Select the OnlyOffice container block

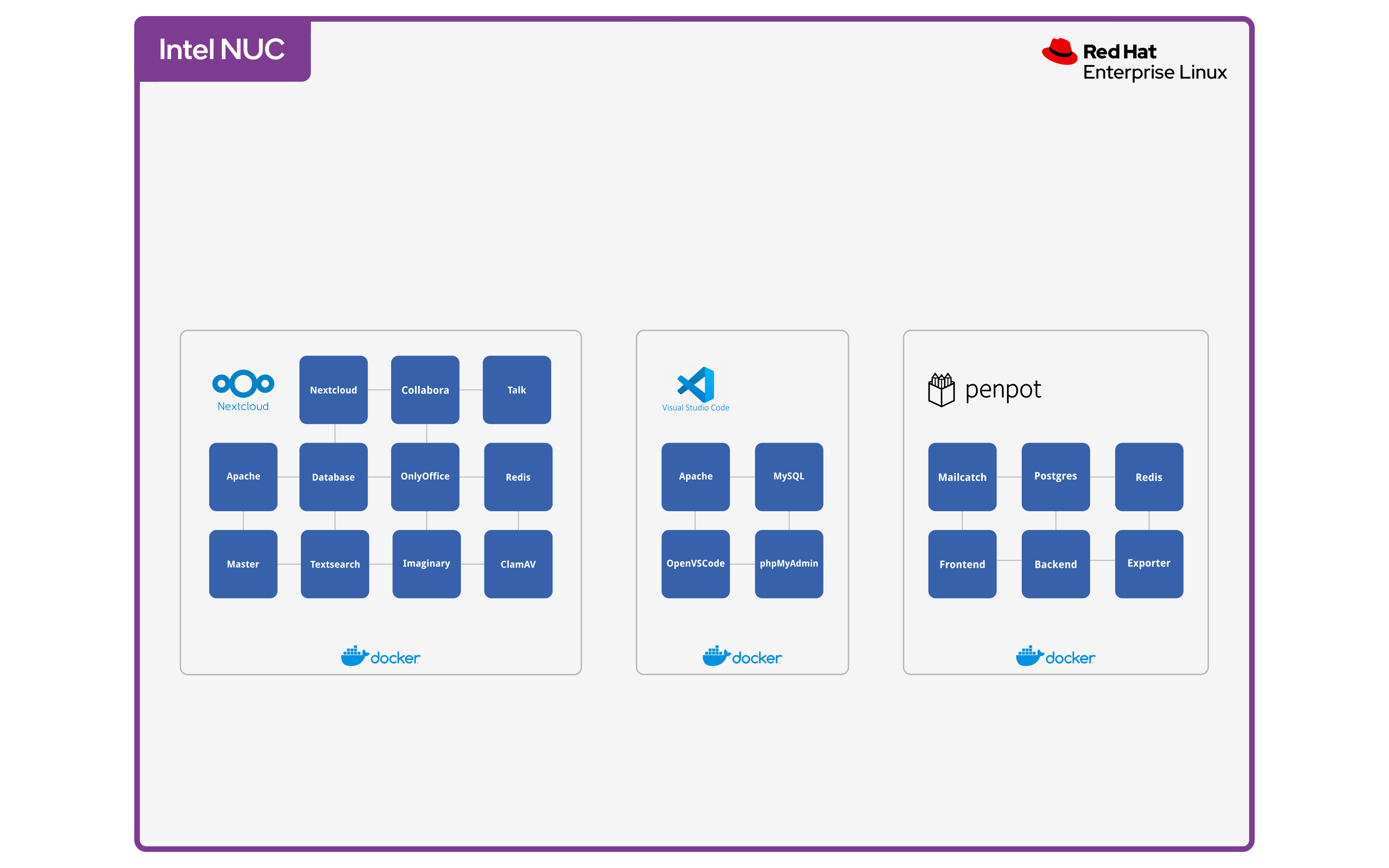pos(425,477)
